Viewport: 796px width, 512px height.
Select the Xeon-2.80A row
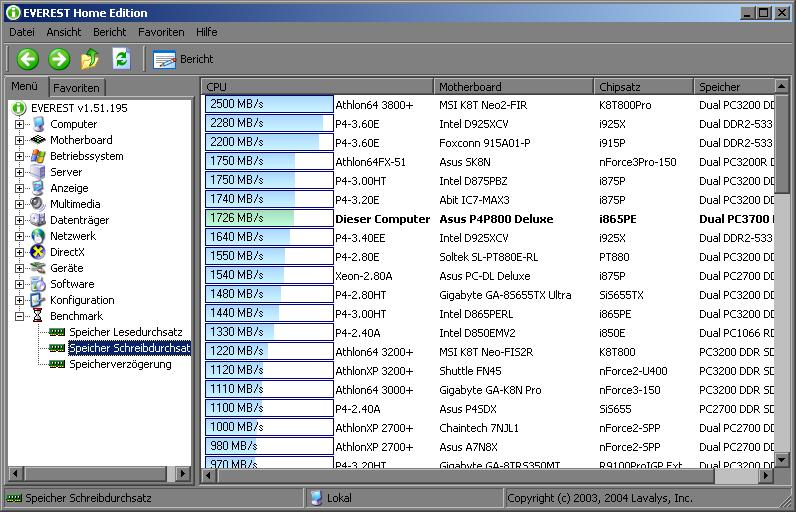click(x=489, y=276)
